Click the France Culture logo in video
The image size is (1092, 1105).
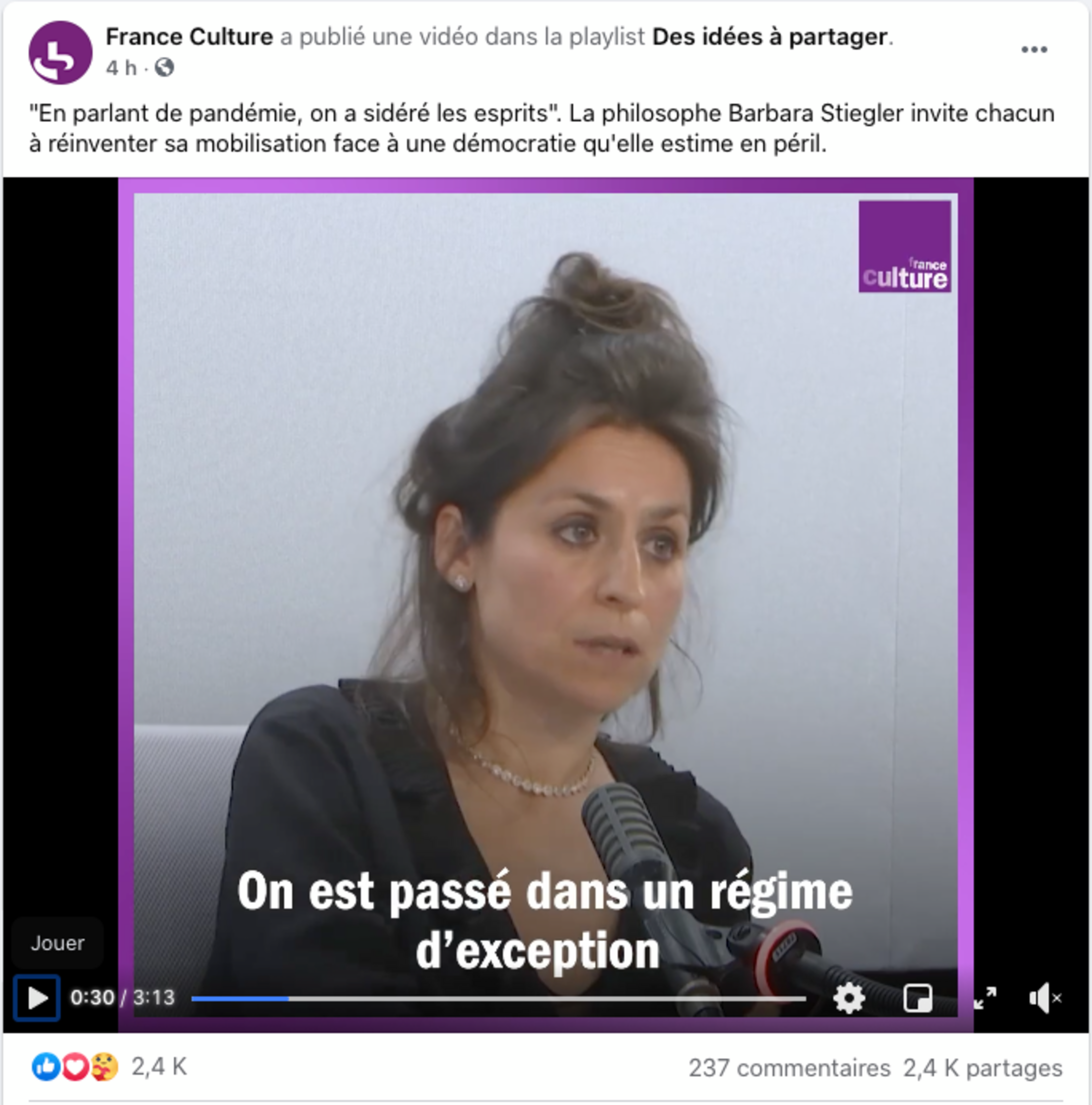click(x=904, y=247)
